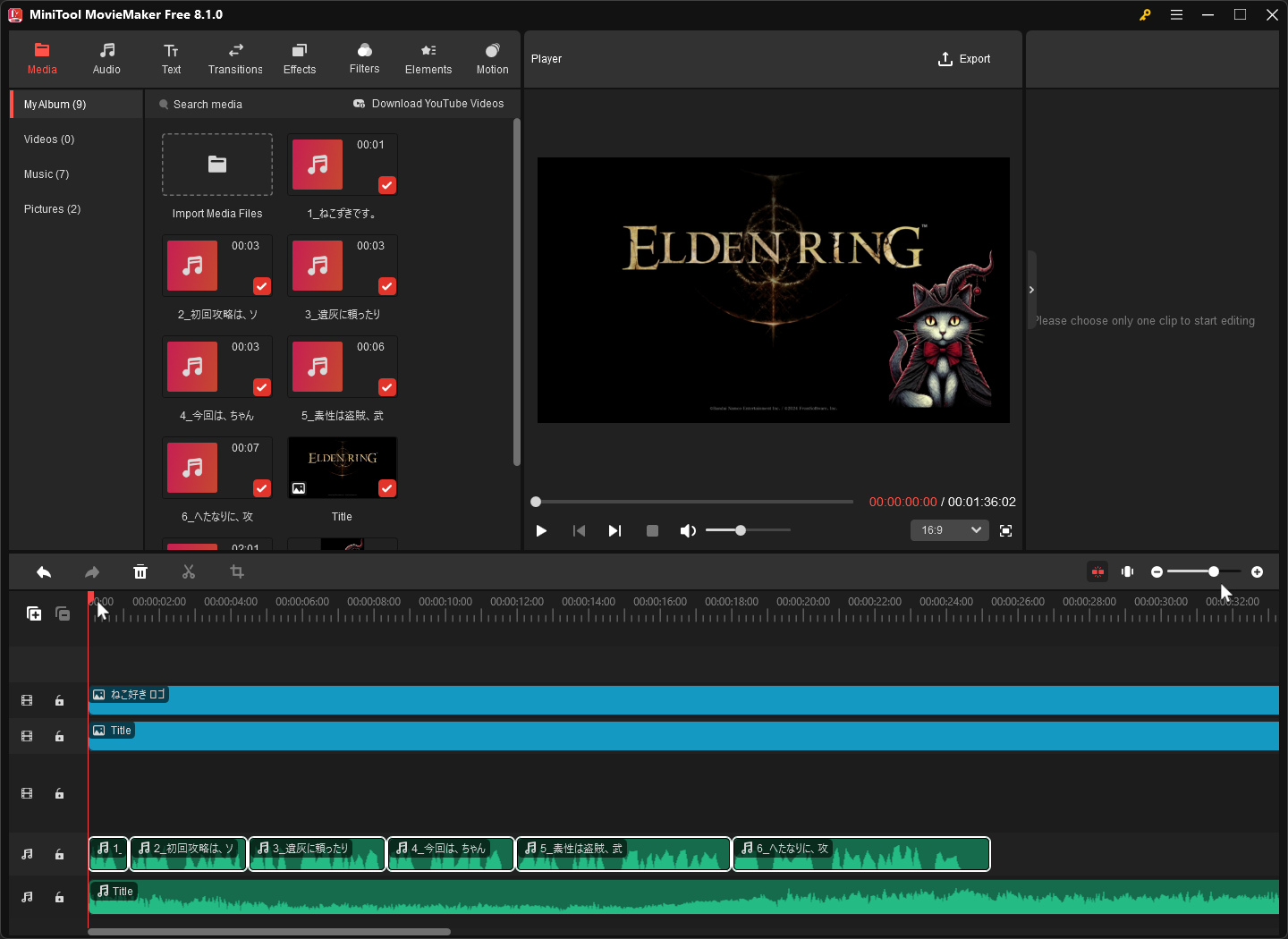1288x939 pixels.
Task: Click Download YouTube Videos
Action: click(428, 104)
